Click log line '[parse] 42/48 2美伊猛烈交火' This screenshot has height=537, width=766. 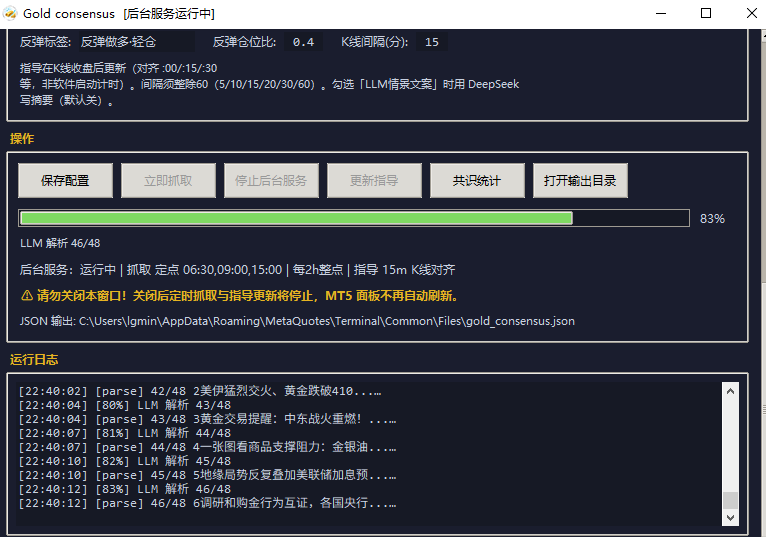pyautogui.click(x=200, y=391)
